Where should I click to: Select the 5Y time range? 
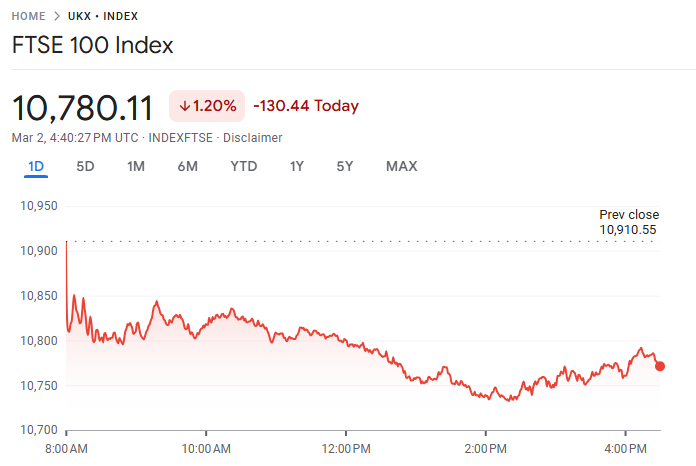[x=344, y=166]
